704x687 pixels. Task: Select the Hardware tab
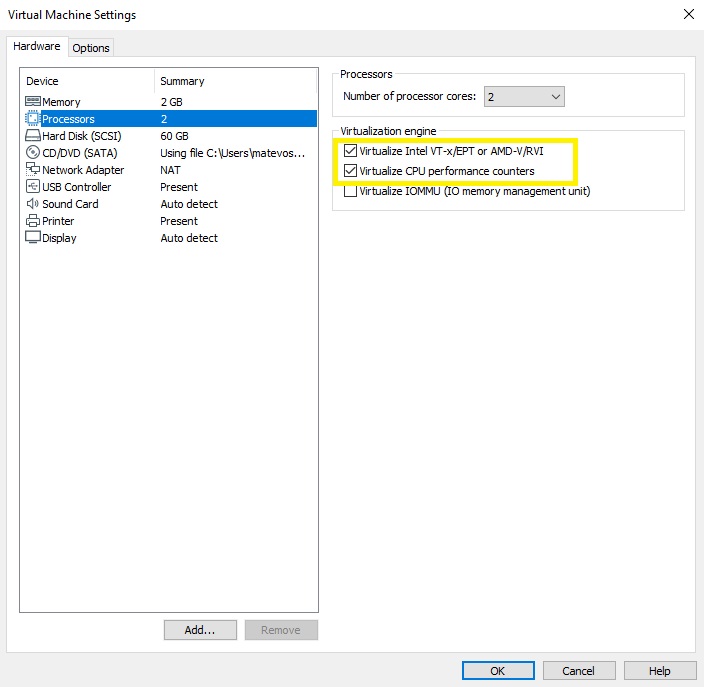coord(37,47)
